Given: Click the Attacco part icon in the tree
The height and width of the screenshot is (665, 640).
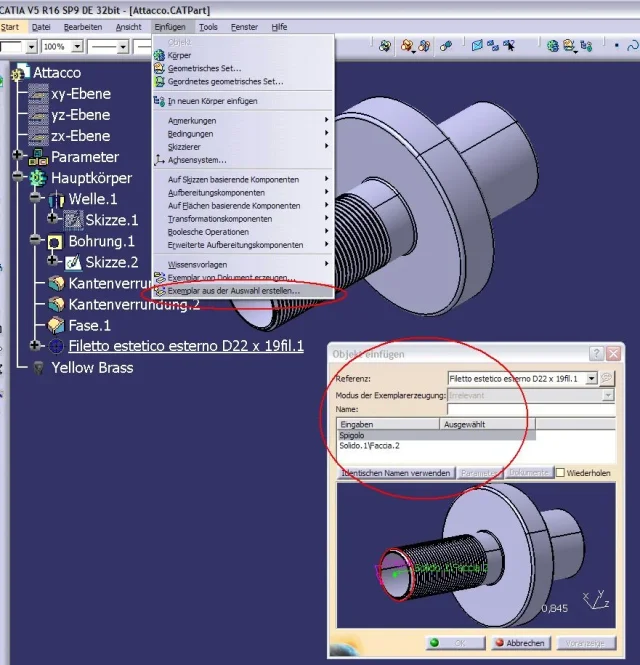Looking at the screenshot, I should (21, 73).
